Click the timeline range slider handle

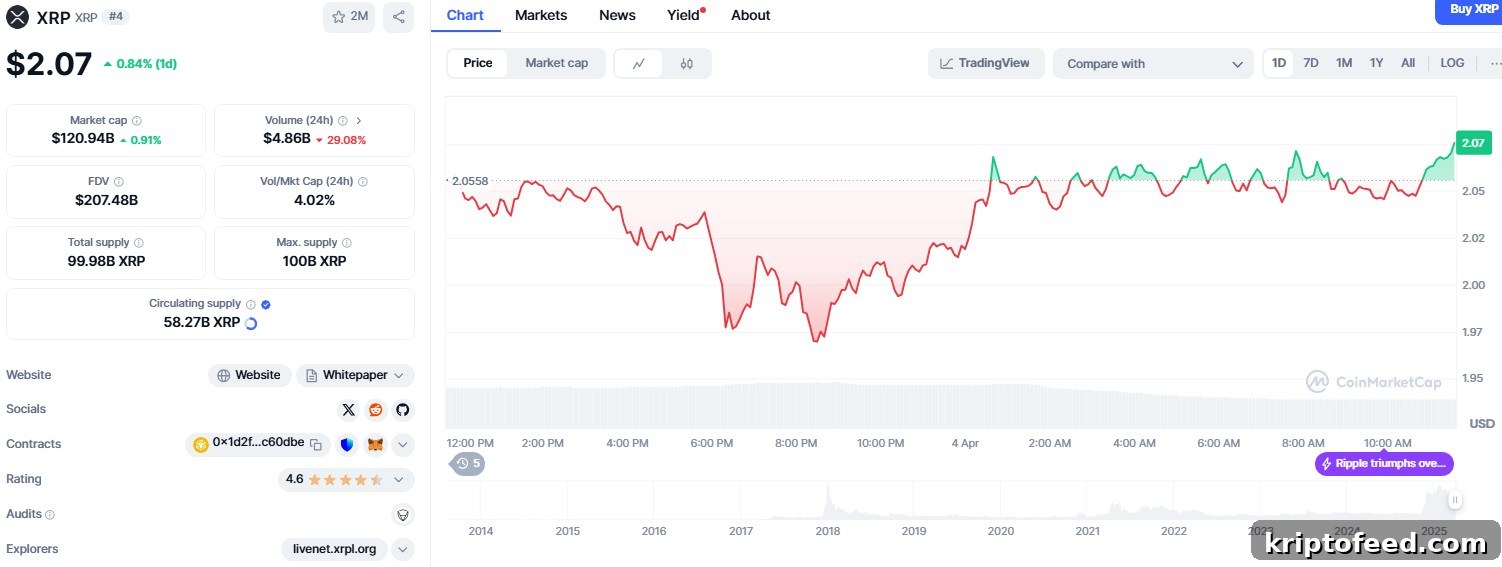[x=1456, y=500]
